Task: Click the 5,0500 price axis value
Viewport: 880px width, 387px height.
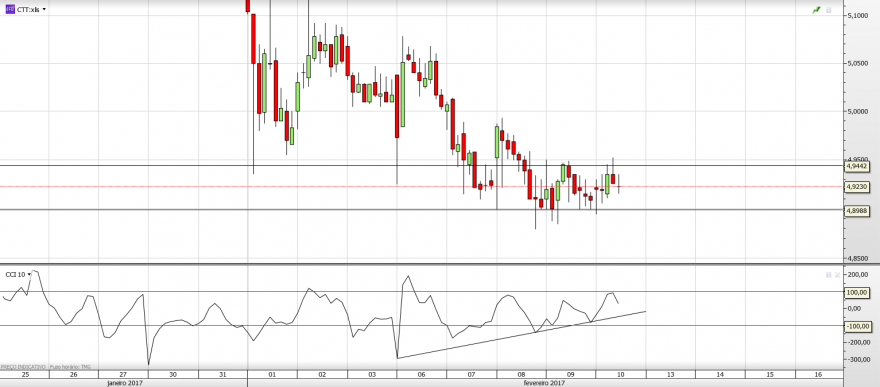Action: pyautogui.click(x=857, y=64)
